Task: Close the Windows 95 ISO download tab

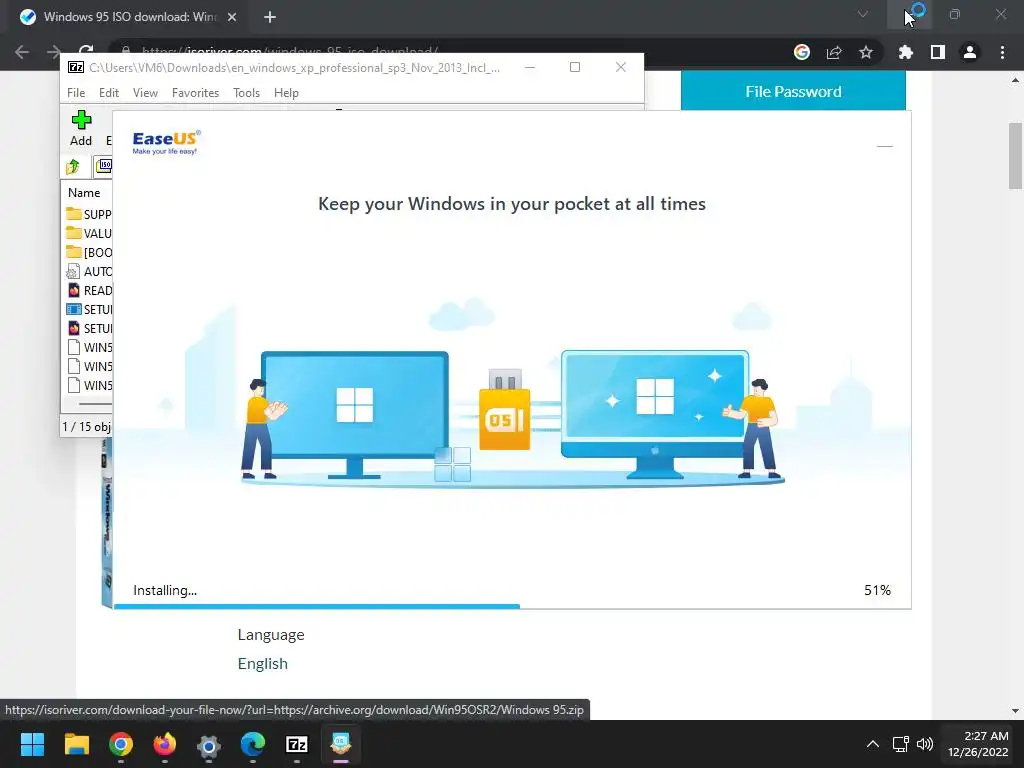Action: tap(232, 17)
